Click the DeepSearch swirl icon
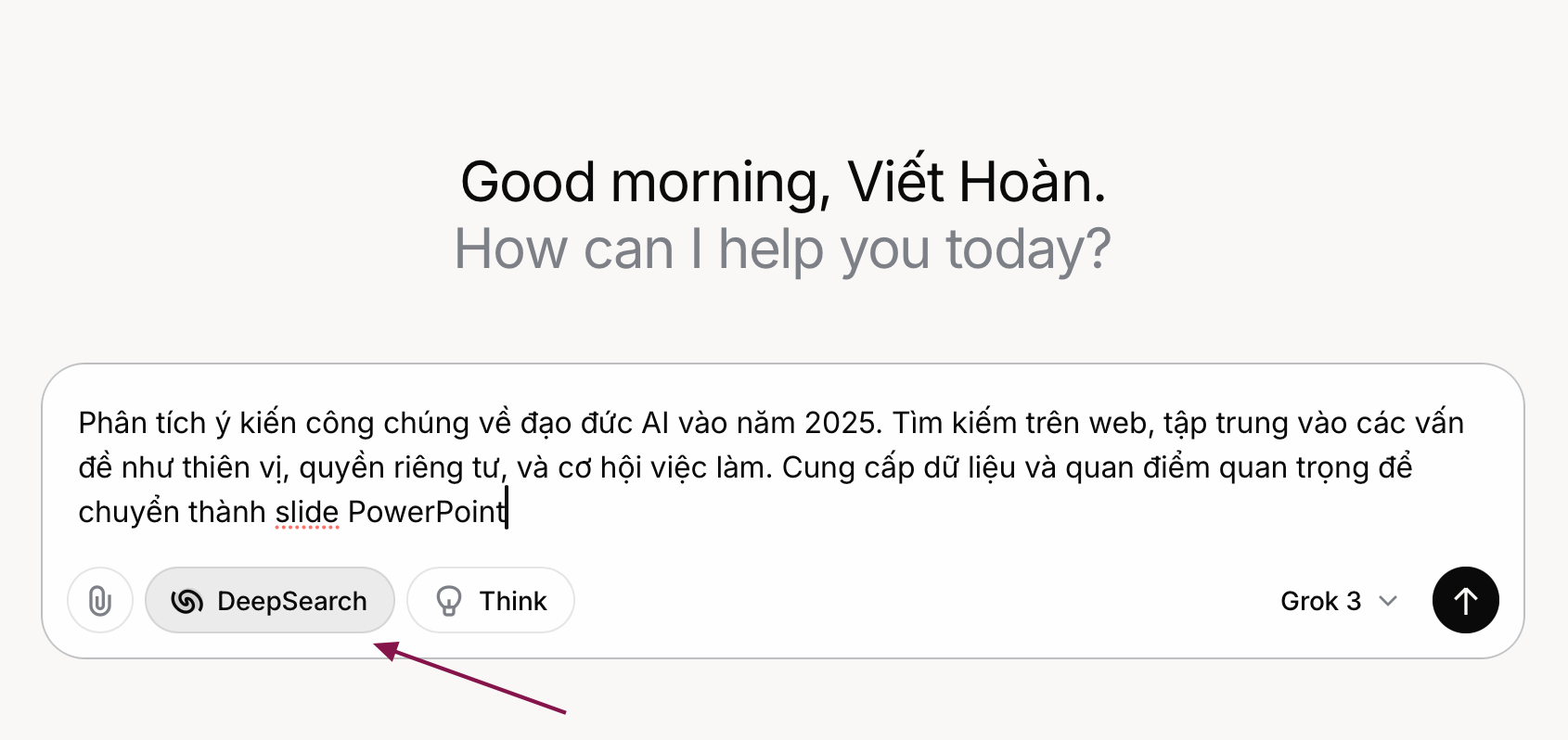The image size is (1568, 740). click(186, 602)
